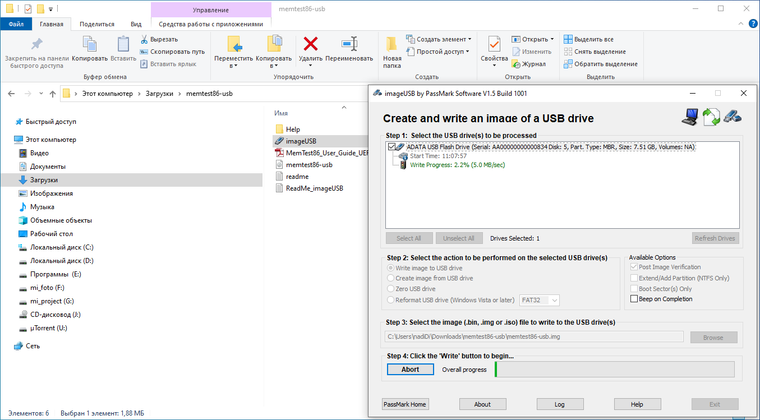Click the computer icon in imageUSB header
Image resolution: width=760 pixels, height=420 pixels.
690,117
